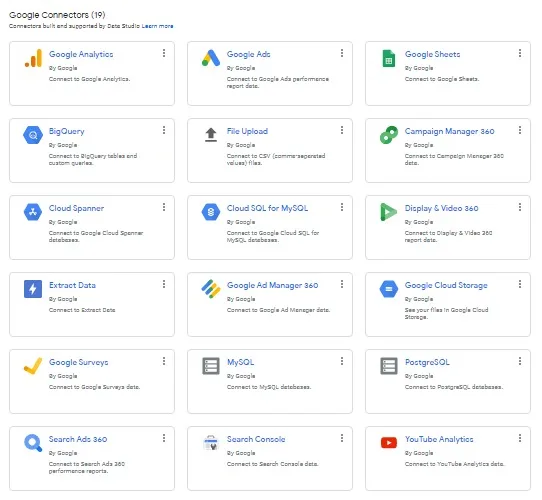Click the Search Ads 360 magnifier icon
Image resolution: width=542 pixels, height=500 pixels.
[x=33, y=443]
